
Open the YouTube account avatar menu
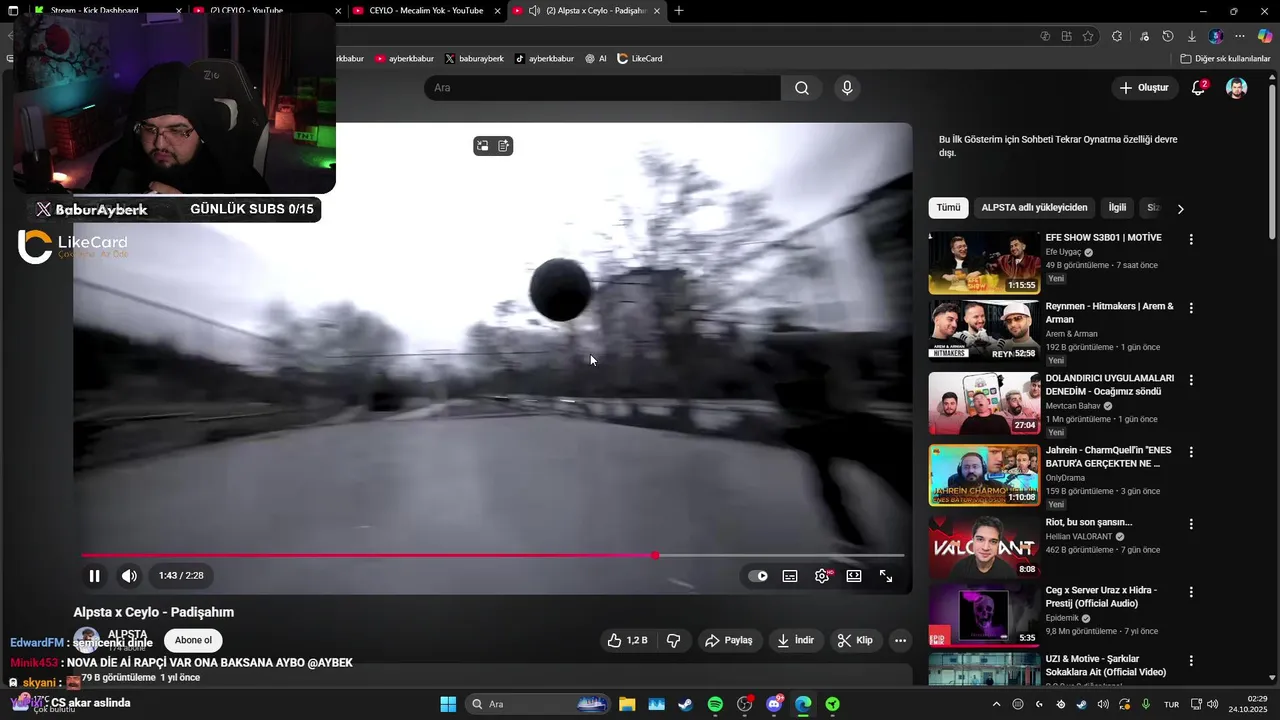[x=1237, y=88]
